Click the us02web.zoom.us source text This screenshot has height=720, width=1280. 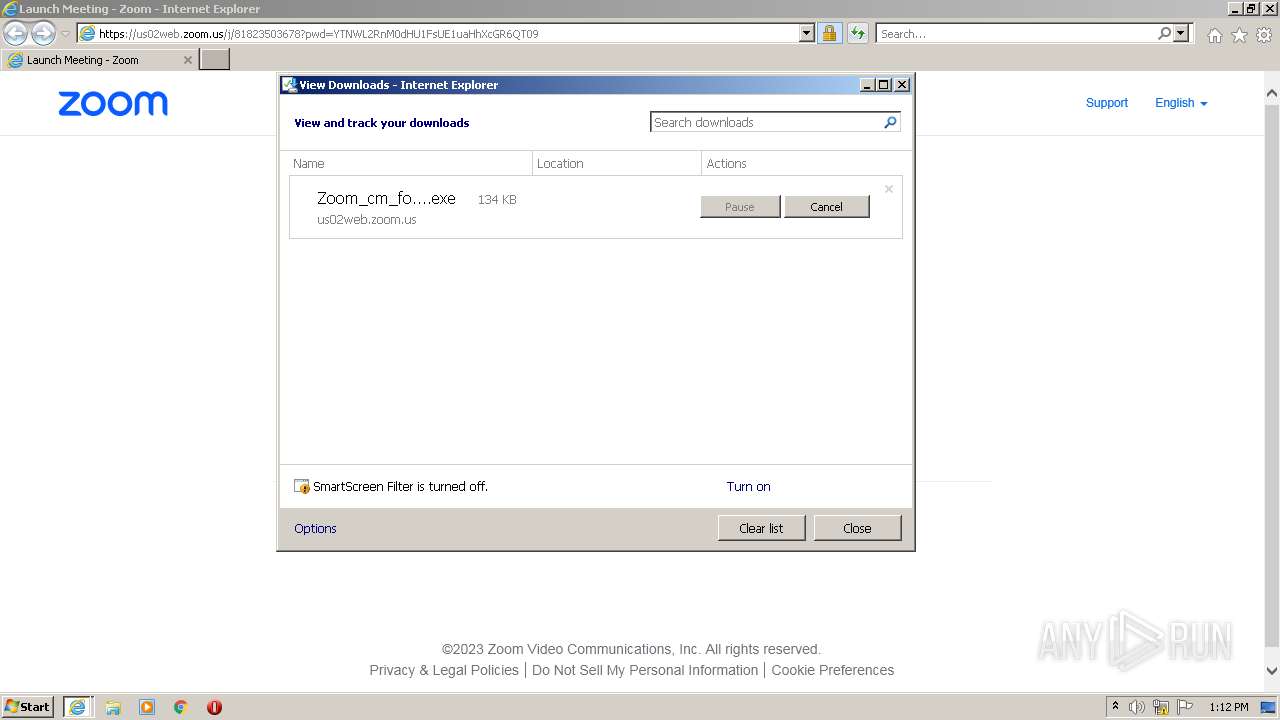point(367,219)
